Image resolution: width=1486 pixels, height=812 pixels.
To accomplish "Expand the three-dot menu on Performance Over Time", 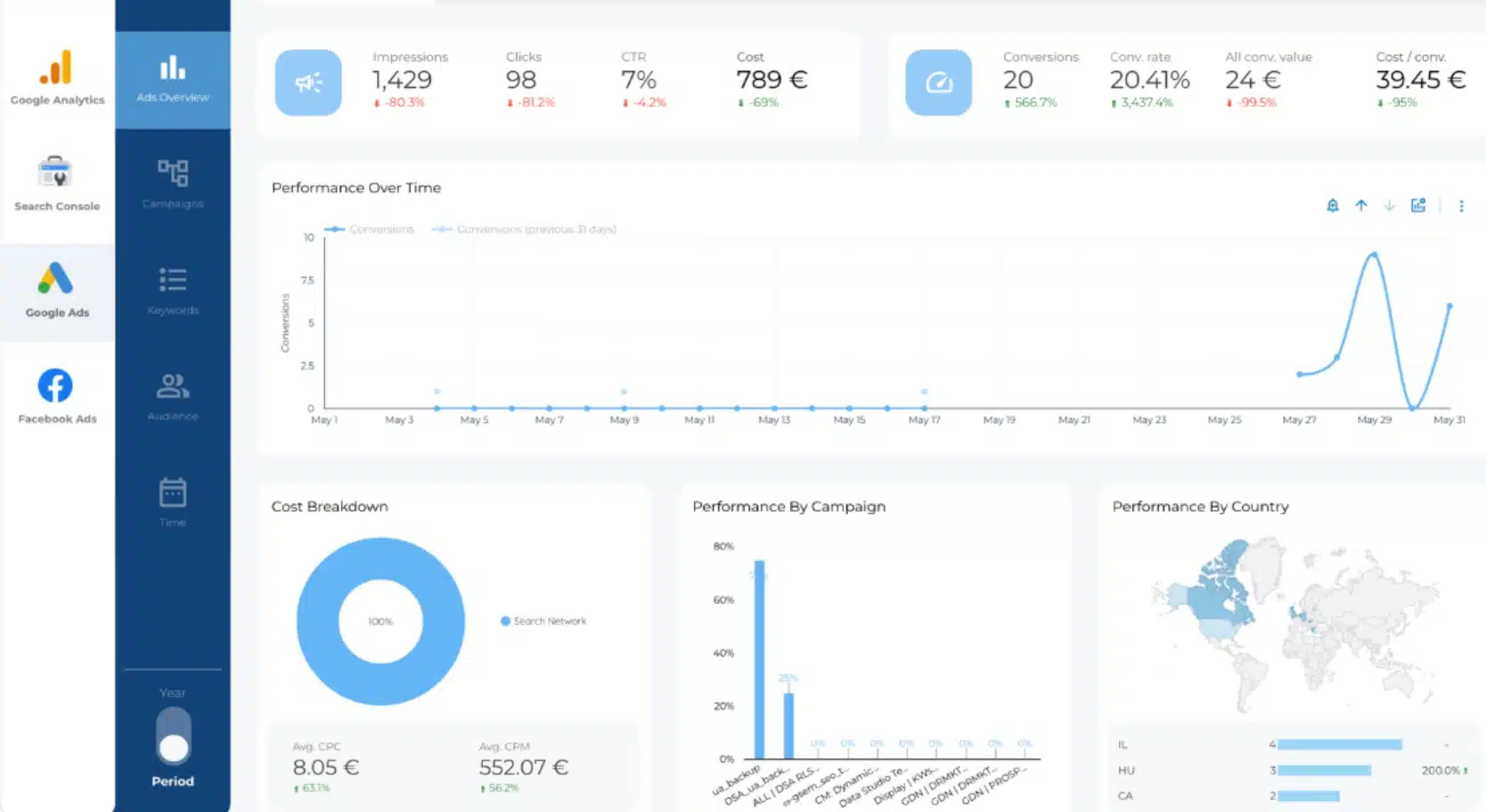I will (1461, 205).
